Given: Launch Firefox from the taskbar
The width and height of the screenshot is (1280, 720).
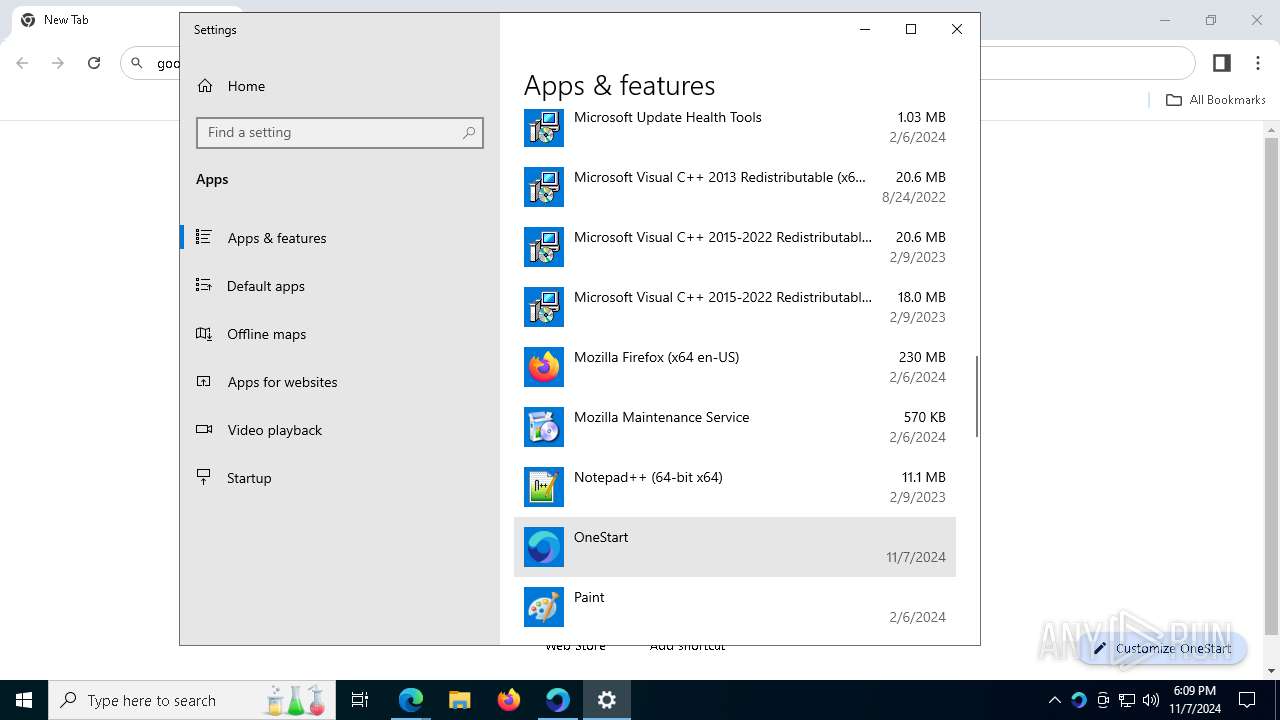Looking at the screenshot, I should [509, 700].
